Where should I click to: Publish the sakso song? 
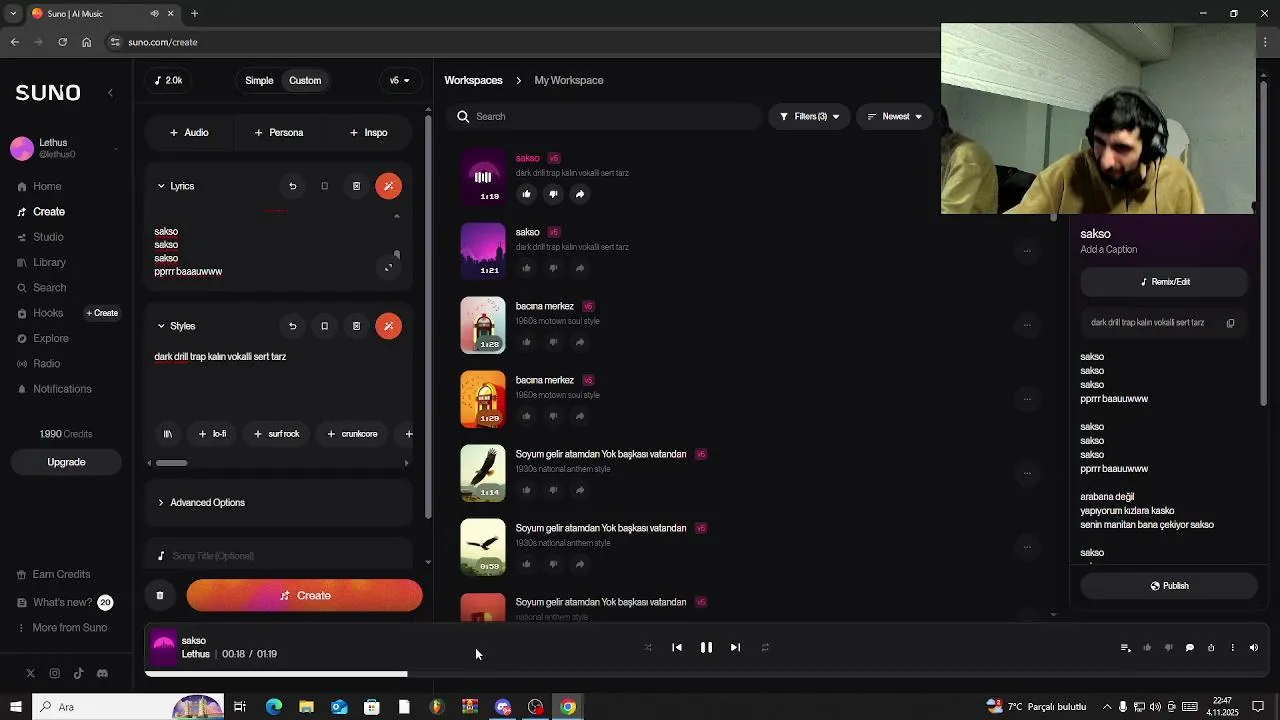coord(1169,586)
